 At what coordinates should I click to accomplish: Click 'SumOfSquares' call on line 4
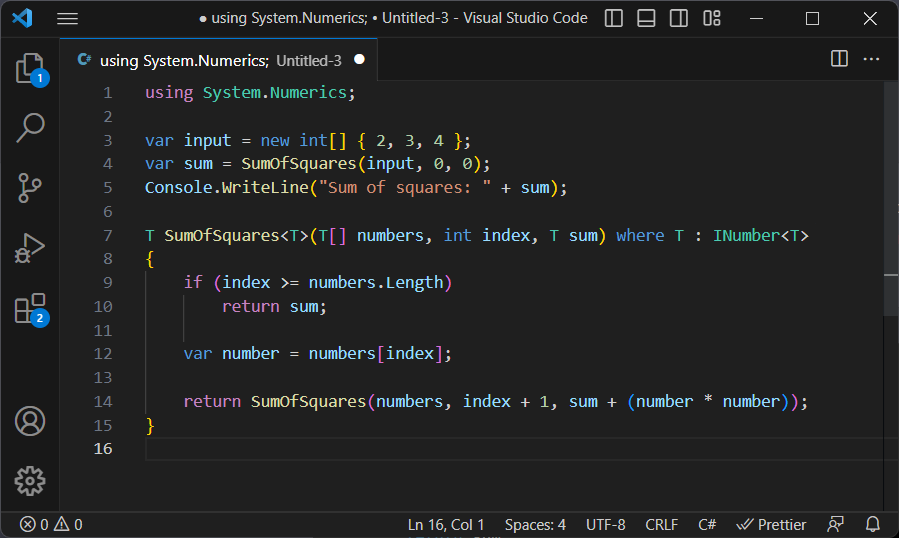tap(299, 163)
